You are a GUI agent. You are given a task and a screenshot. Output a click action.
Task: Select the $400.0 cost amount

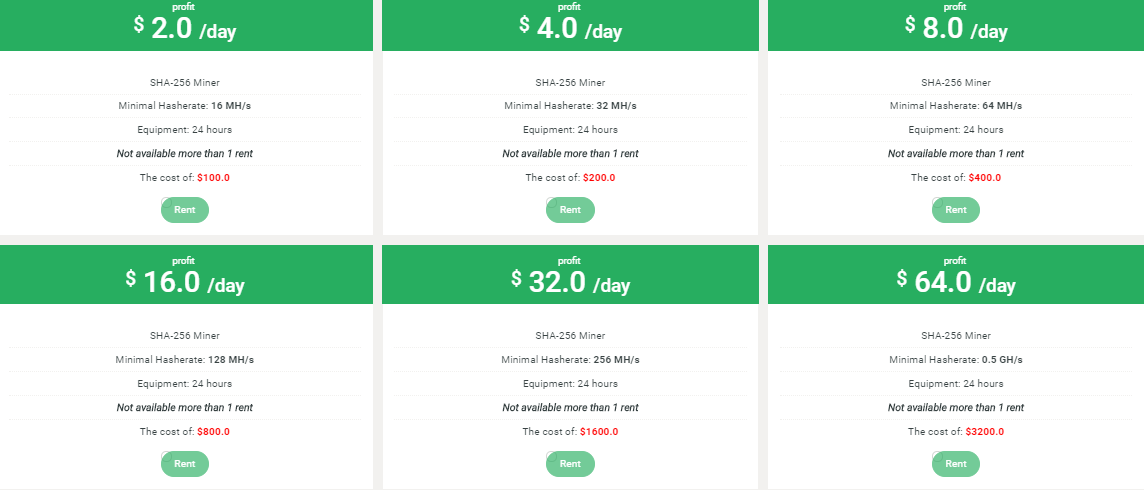coord(984,178)
